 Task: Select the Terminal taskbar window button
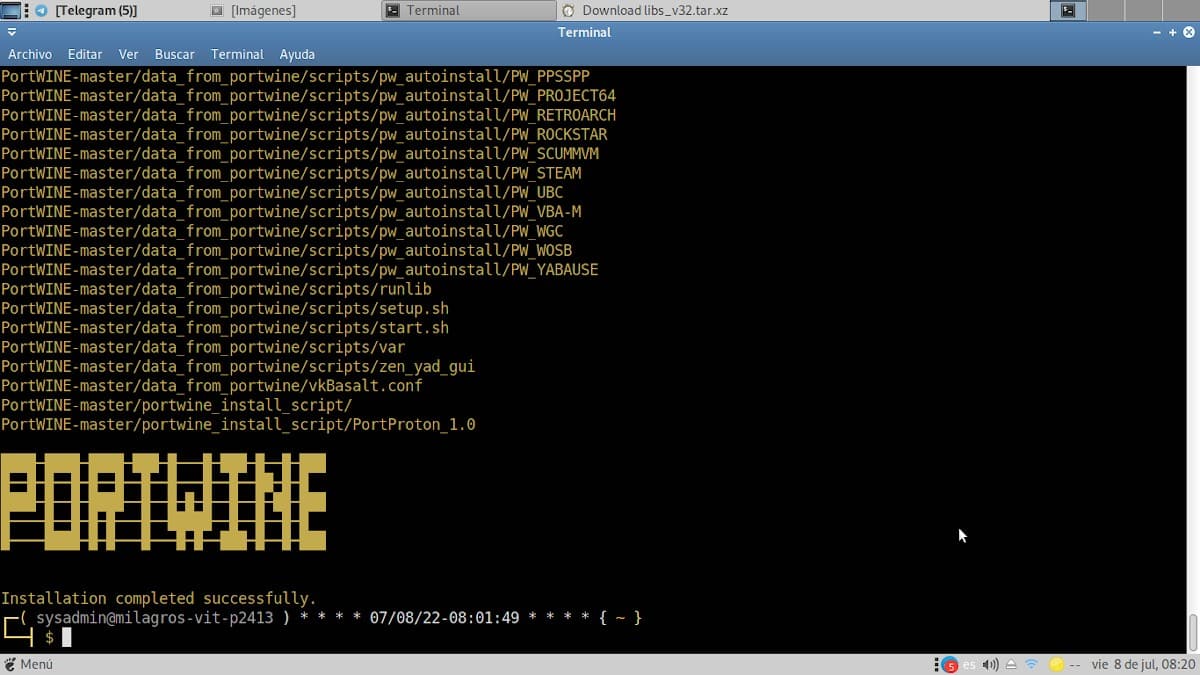tap(468, 10)
